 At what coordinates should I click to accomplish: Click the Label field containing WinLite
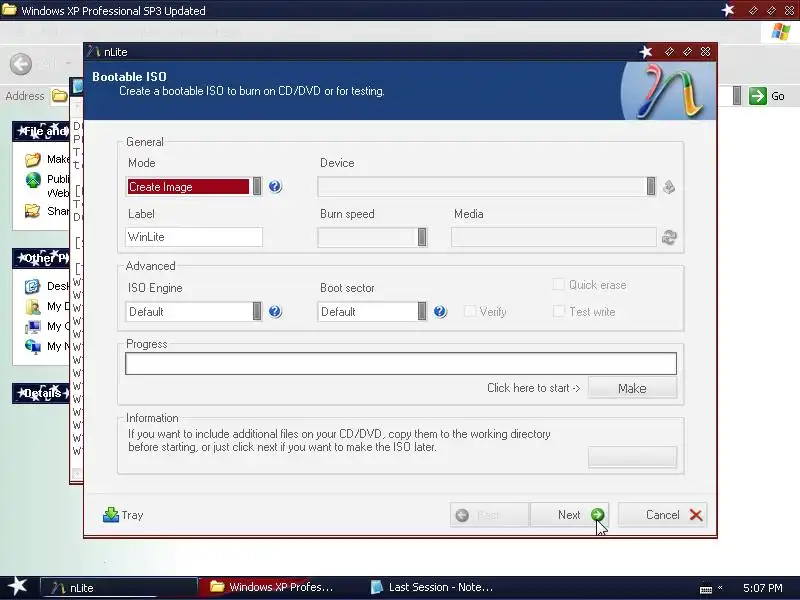[x=194, y=237]
